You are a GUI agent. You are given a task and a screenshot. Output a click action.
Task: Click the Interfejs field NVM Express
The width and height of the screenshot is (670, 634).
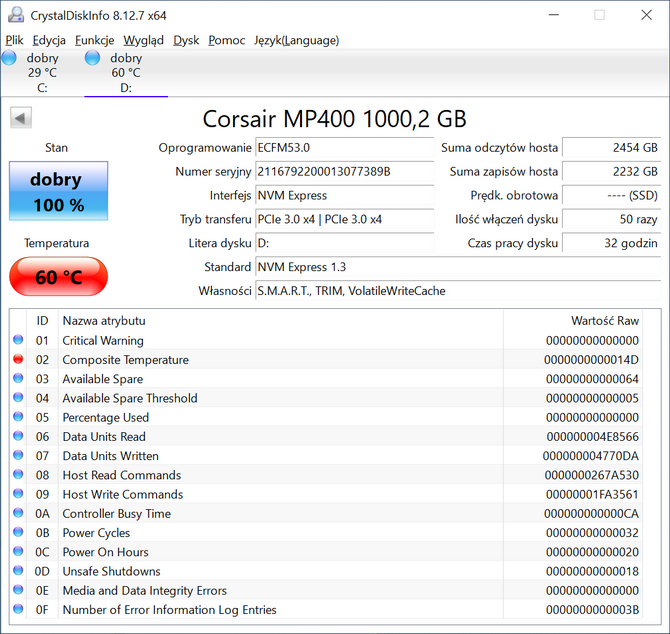344,196
